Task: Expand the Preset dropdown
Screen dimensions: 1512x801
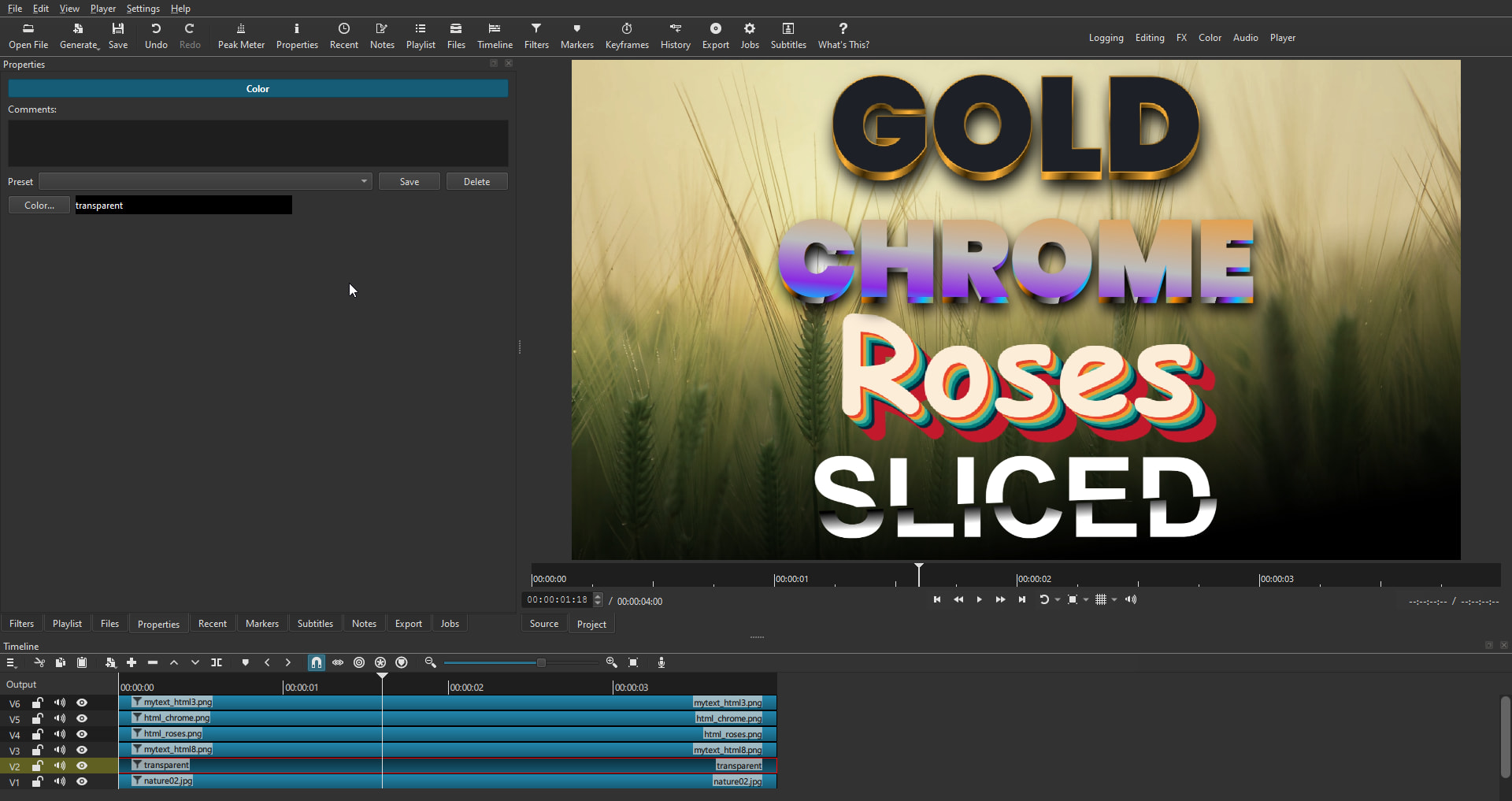Action: (x=363, y=182)
